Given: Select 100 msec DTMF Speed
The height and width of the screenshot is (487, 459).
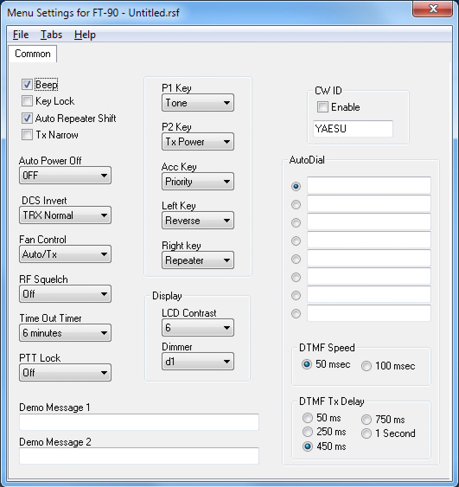Looking at the screenshot, I should click(366, 366).
